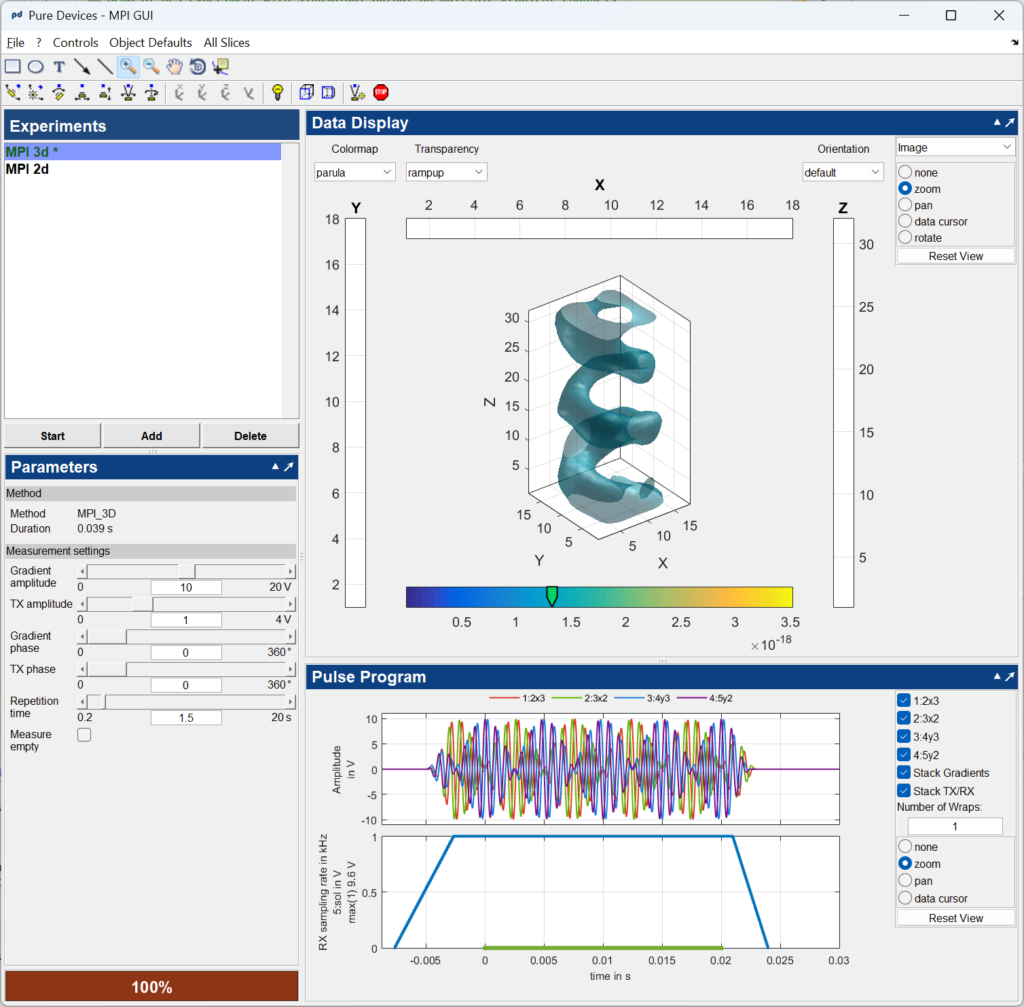Uncheck the Stack Gradients checkbox
The width and height of the screenshot is (1024, 1007).
coord(904,773)
